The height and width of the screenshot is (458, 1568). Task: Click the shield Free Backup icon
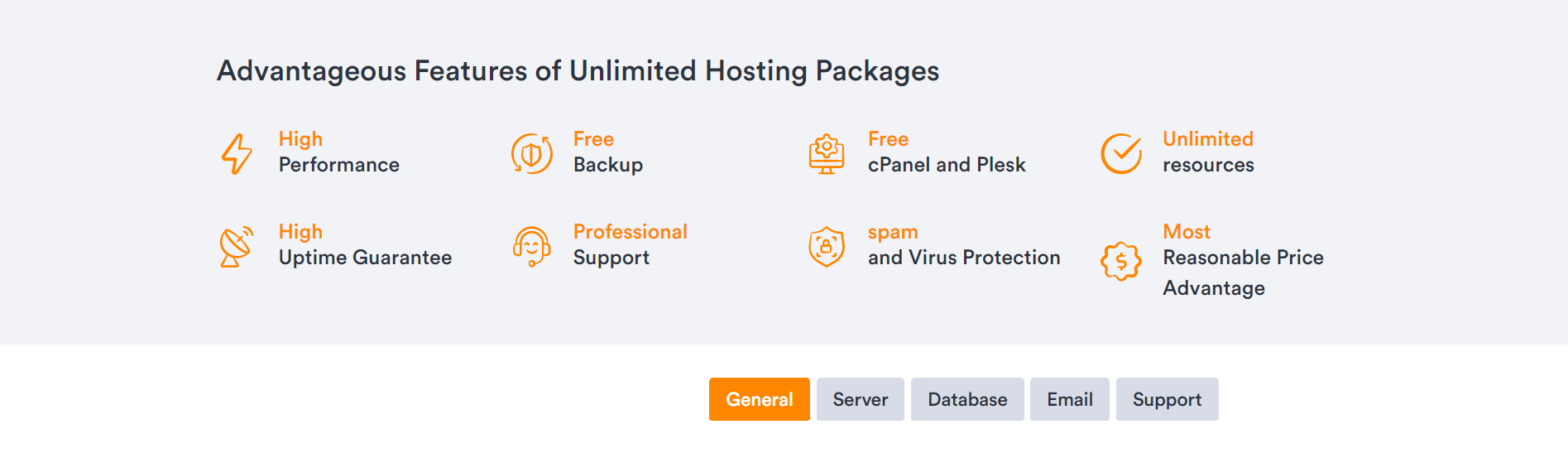pos(531,154)
